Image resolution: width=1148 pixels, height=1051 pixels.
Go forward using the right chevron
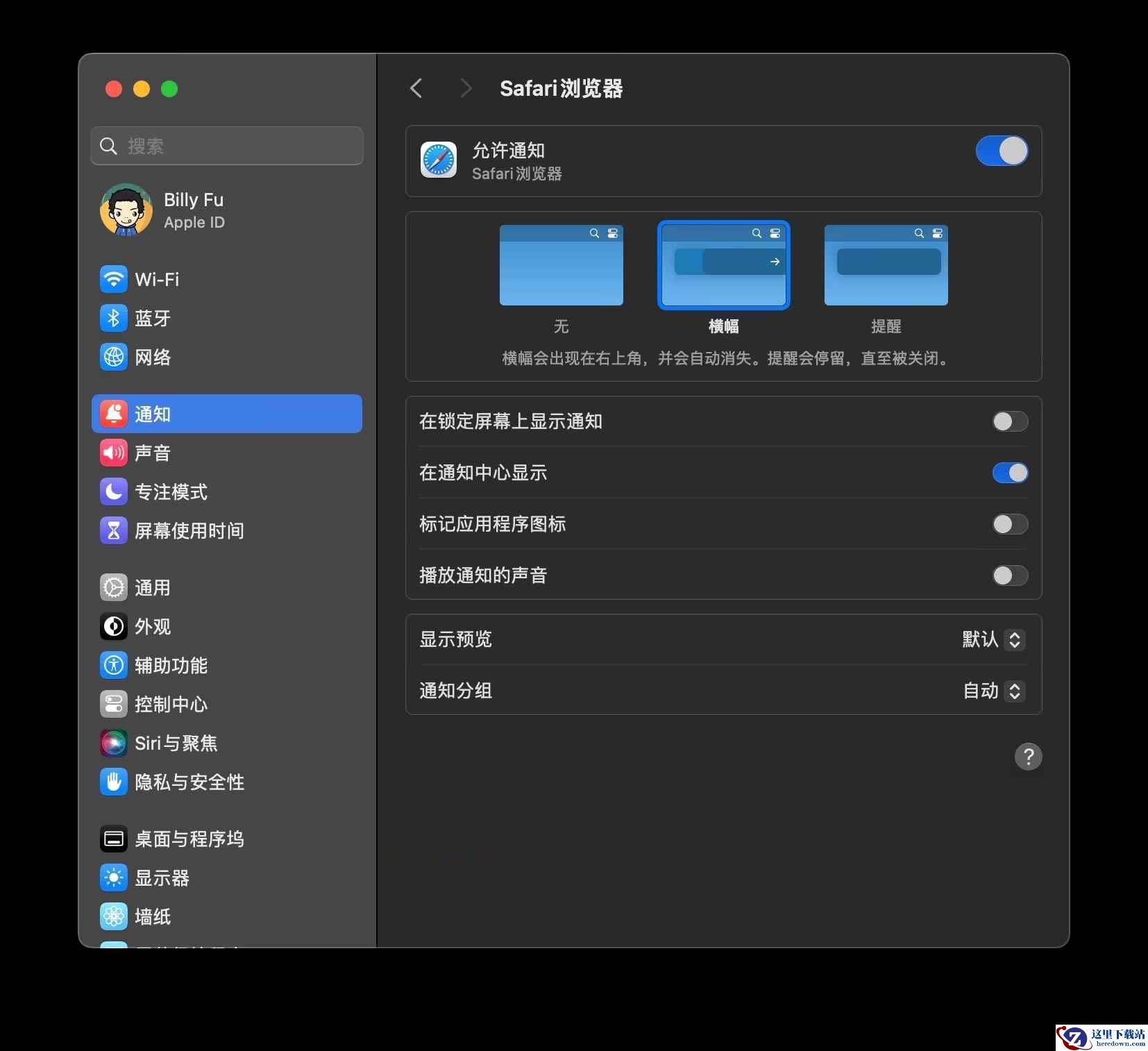point(466,88)
